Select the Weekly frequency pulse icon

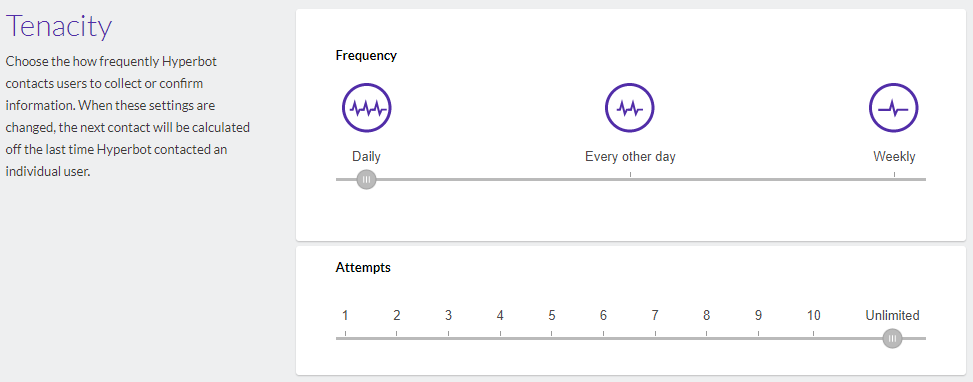pos(894,108)
